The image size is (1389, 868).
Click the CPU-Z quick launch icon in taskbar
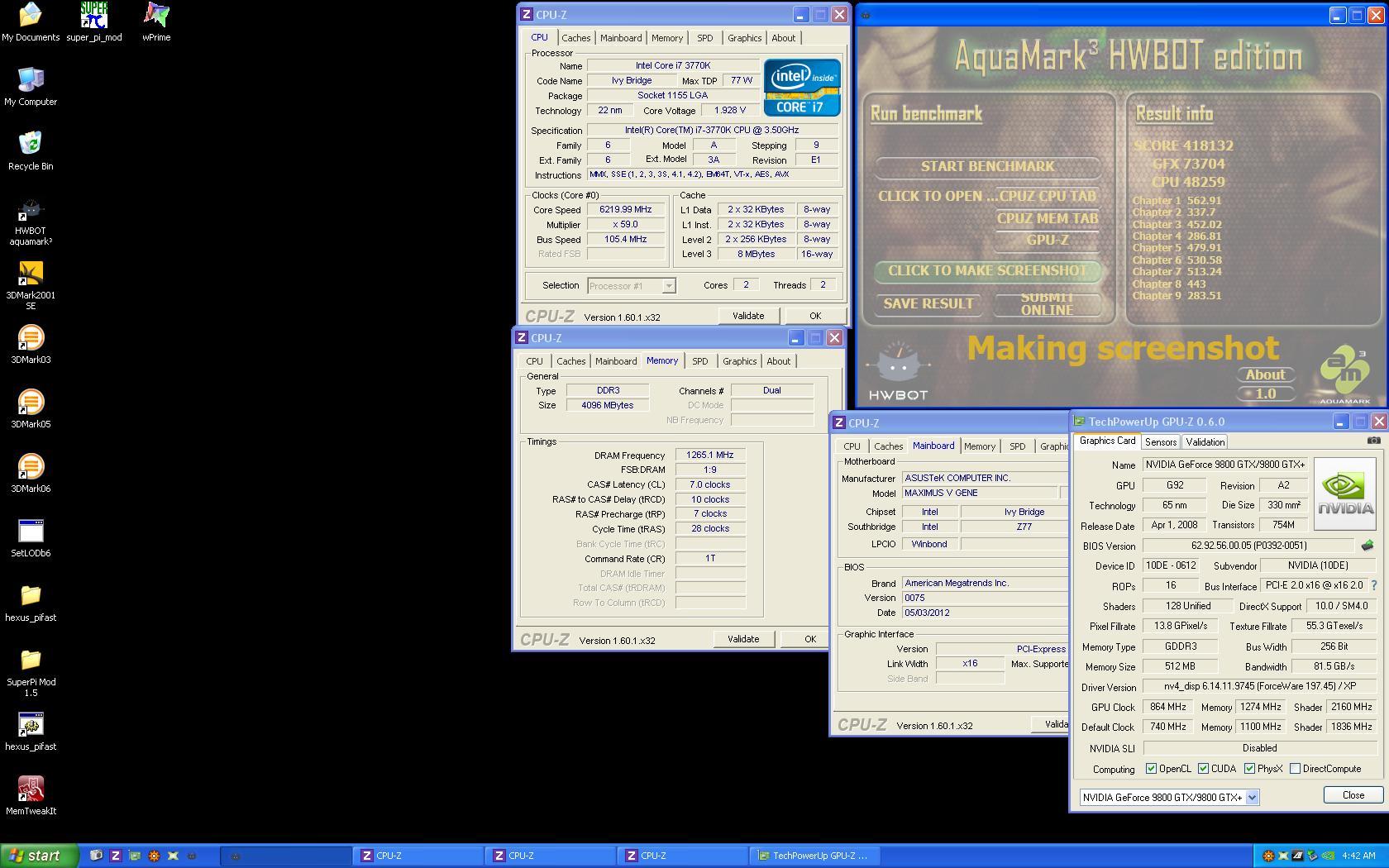click(116, 856)
